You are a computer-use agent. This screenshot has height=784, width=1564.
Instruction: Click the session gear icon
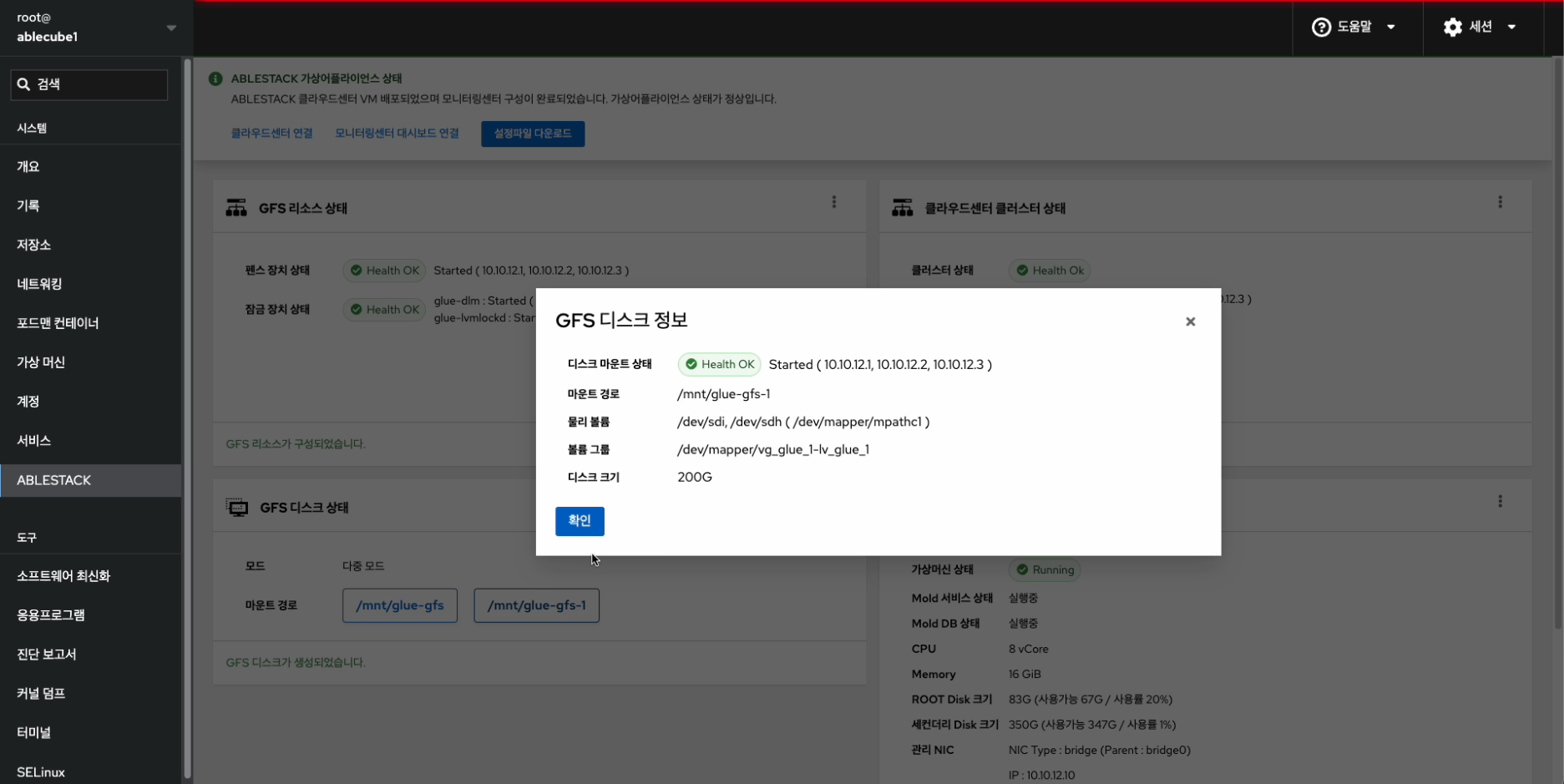click(x=1452, y=28)
